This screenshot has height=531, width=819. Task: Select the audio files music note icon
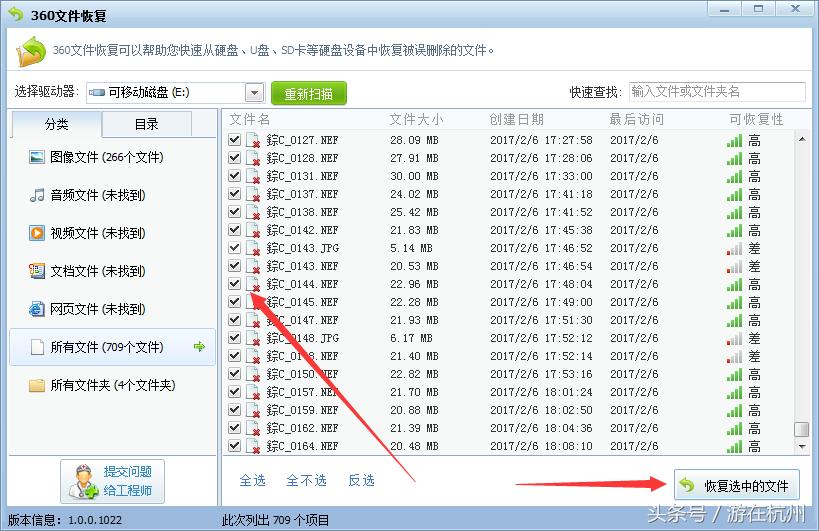[37, 195]
